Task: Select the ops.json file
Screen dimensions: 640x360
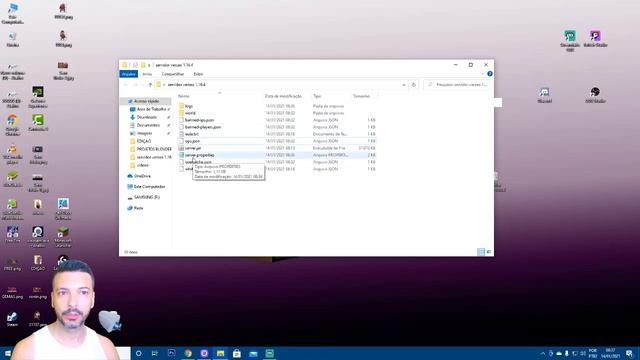Action: [x=192, y=141]
